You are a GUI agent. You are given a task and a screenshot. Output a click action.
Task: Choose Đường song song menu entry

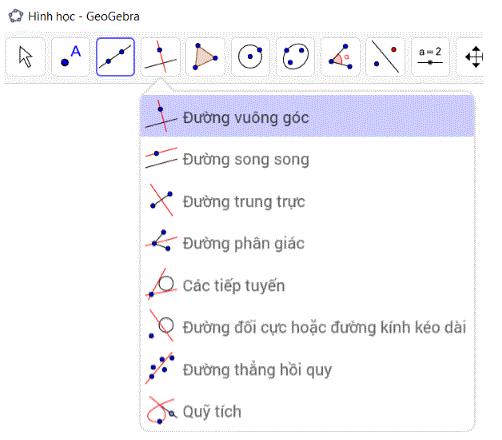(x=307, y=159)
